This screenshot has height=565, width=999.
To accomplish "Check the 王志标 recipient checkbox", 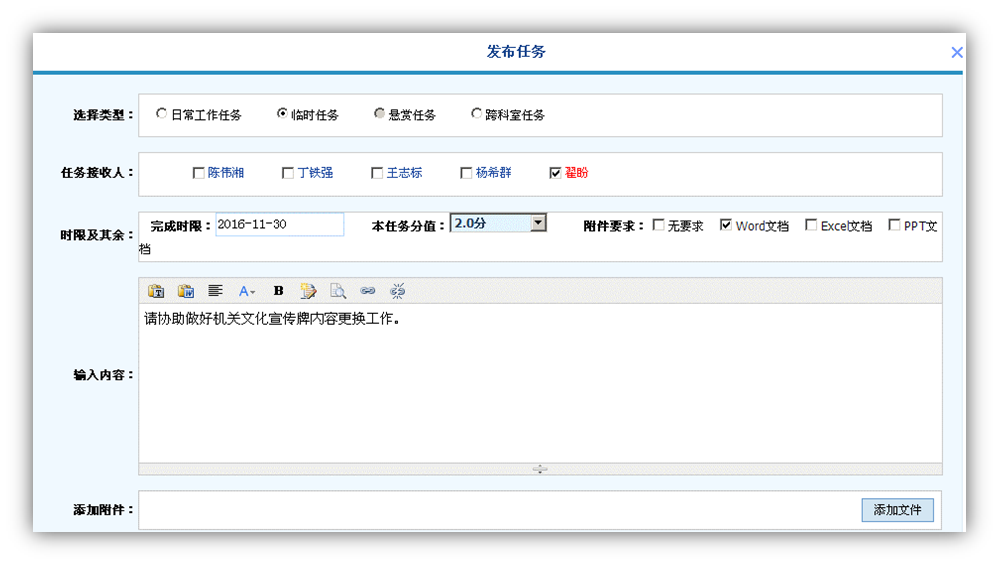I will pyautogui.click(x=377, y=173).
